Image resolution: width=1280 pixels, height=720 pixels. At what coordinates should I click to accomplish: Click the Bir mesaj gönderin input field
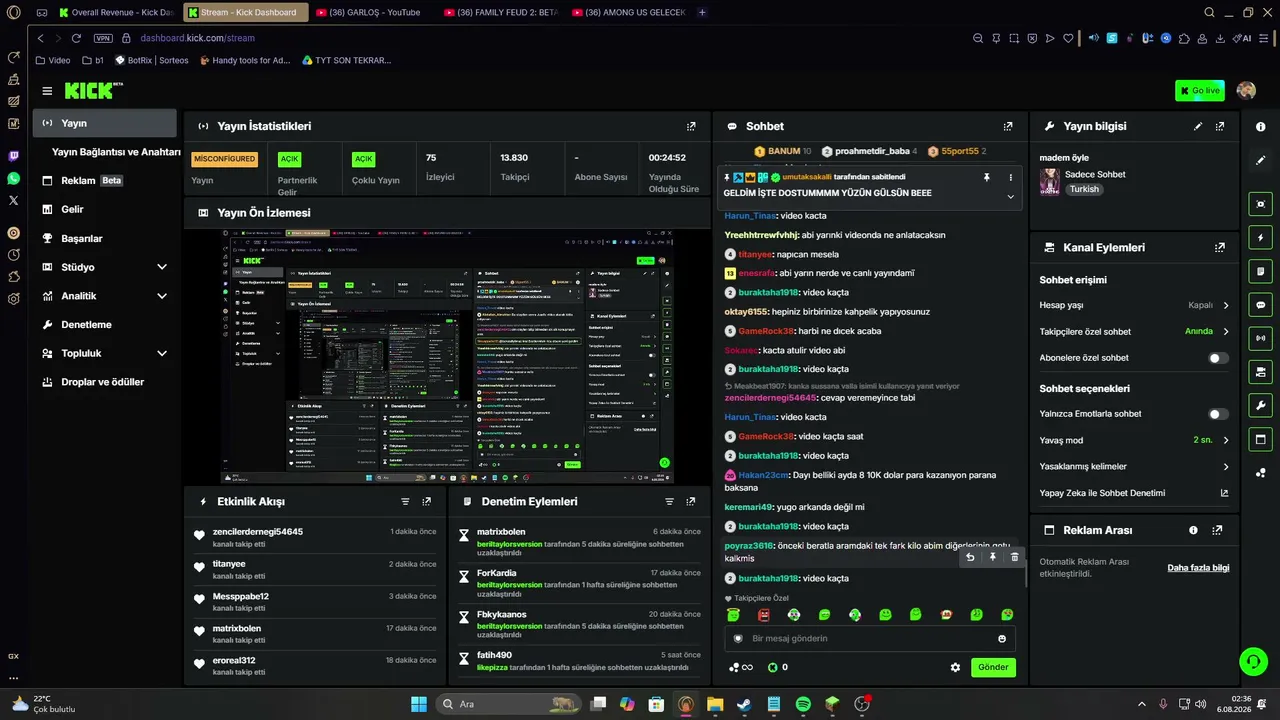(x=870, y=639)
